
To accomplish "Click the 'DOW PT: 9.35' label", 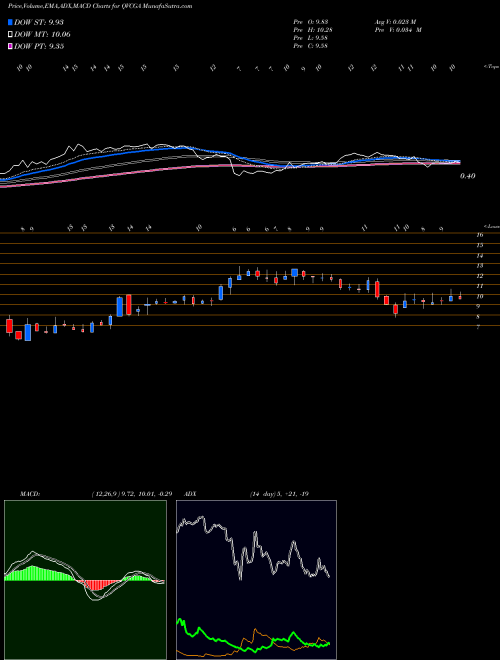I will [x=39, y=46].
